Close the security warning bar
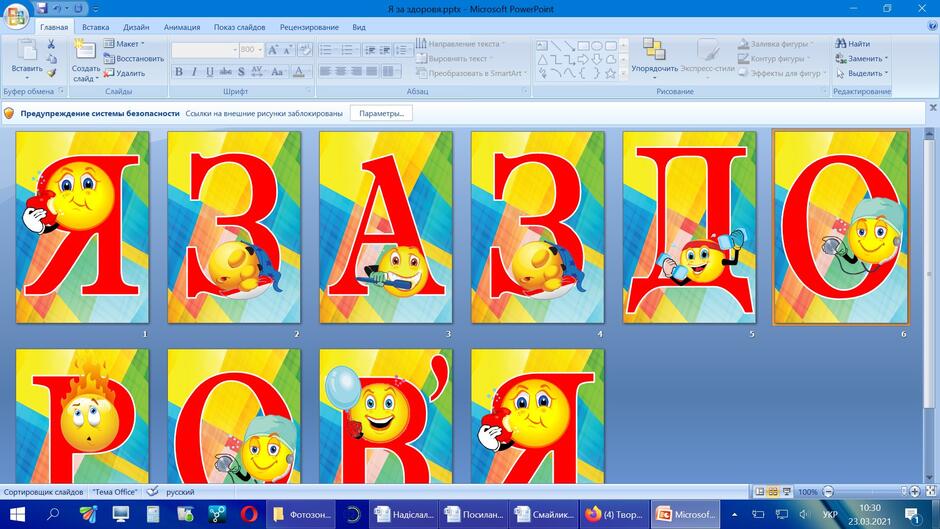The height and width of the screenshot is (529, 940). (x=933, y=107)
